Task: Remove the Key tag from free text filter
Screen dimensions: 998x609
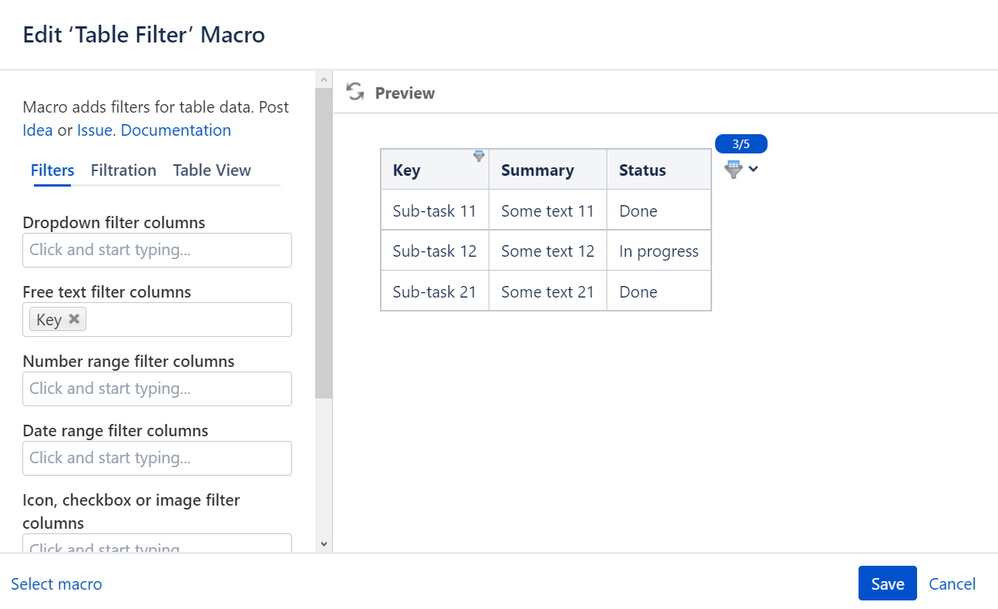Action: click(x=74, y=319)
